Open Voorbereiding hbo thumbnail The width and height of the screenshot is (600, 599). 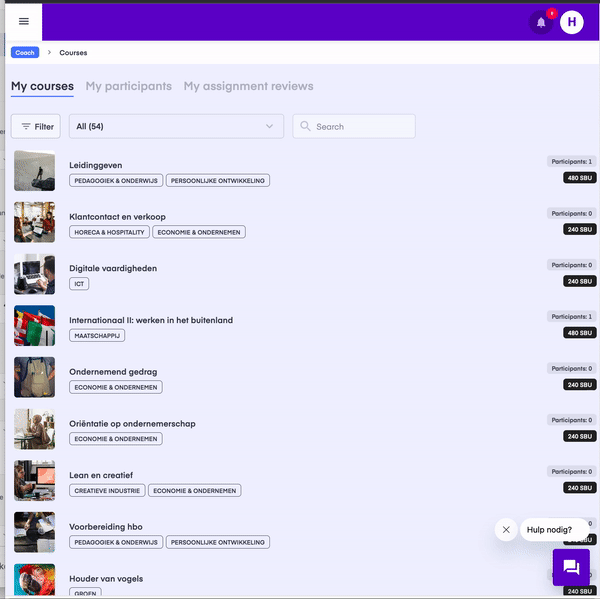tap(34, 532)
